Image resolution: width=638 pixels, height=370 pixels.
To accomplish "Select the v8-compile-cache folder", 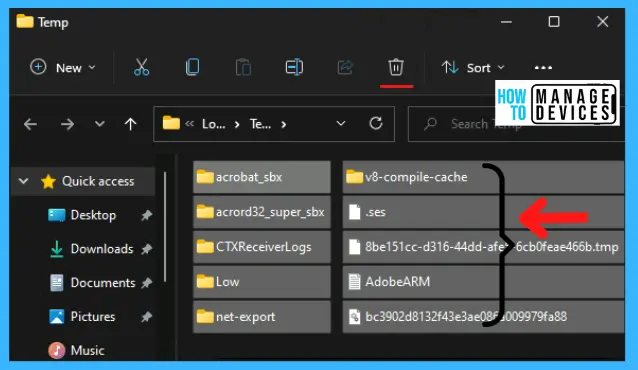I will [x=483, y=177].
